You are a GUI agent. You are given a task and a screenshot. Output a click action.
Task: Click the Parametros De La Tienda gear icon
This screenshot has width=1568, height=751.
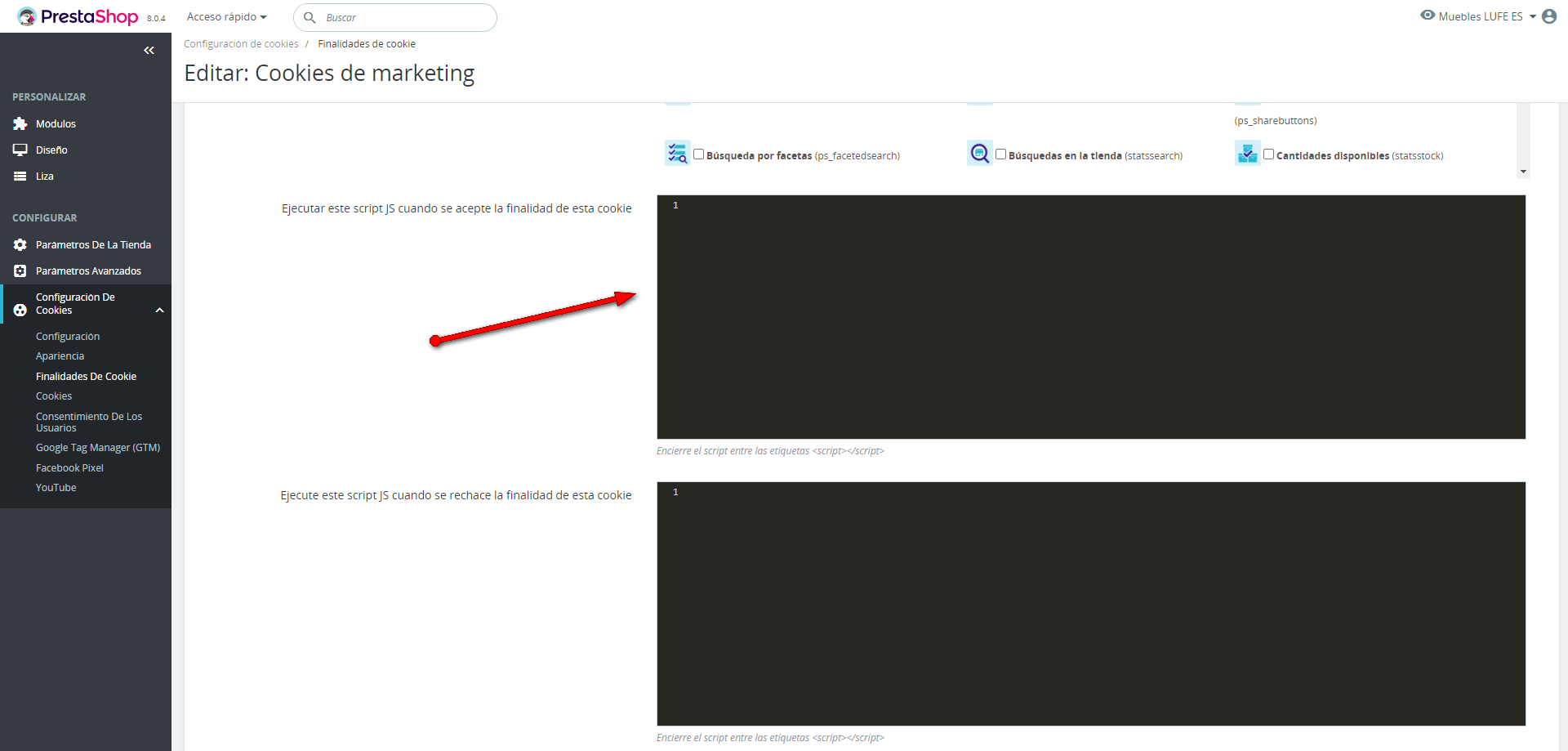click(x=20, y=245)
